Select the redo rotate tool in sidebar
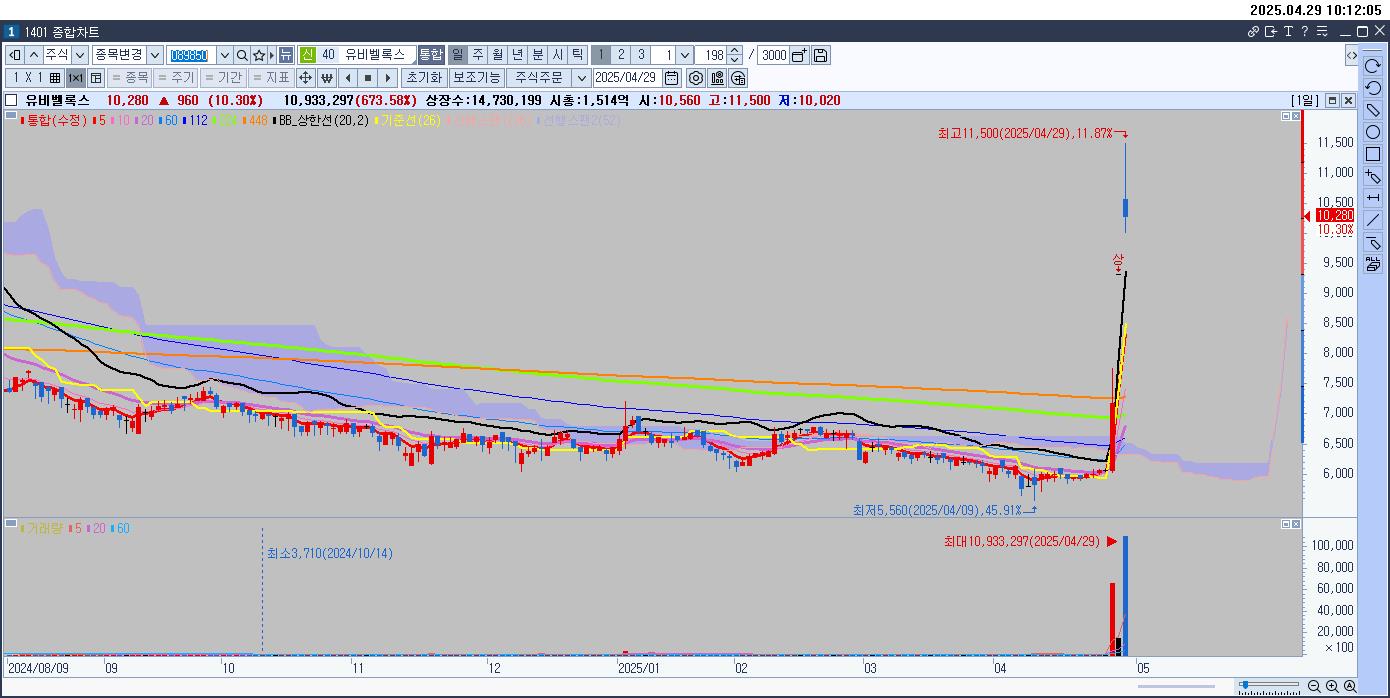The height and width of the screenshot is (698, 1390). pyautogui.click(x=1373, y=66)
